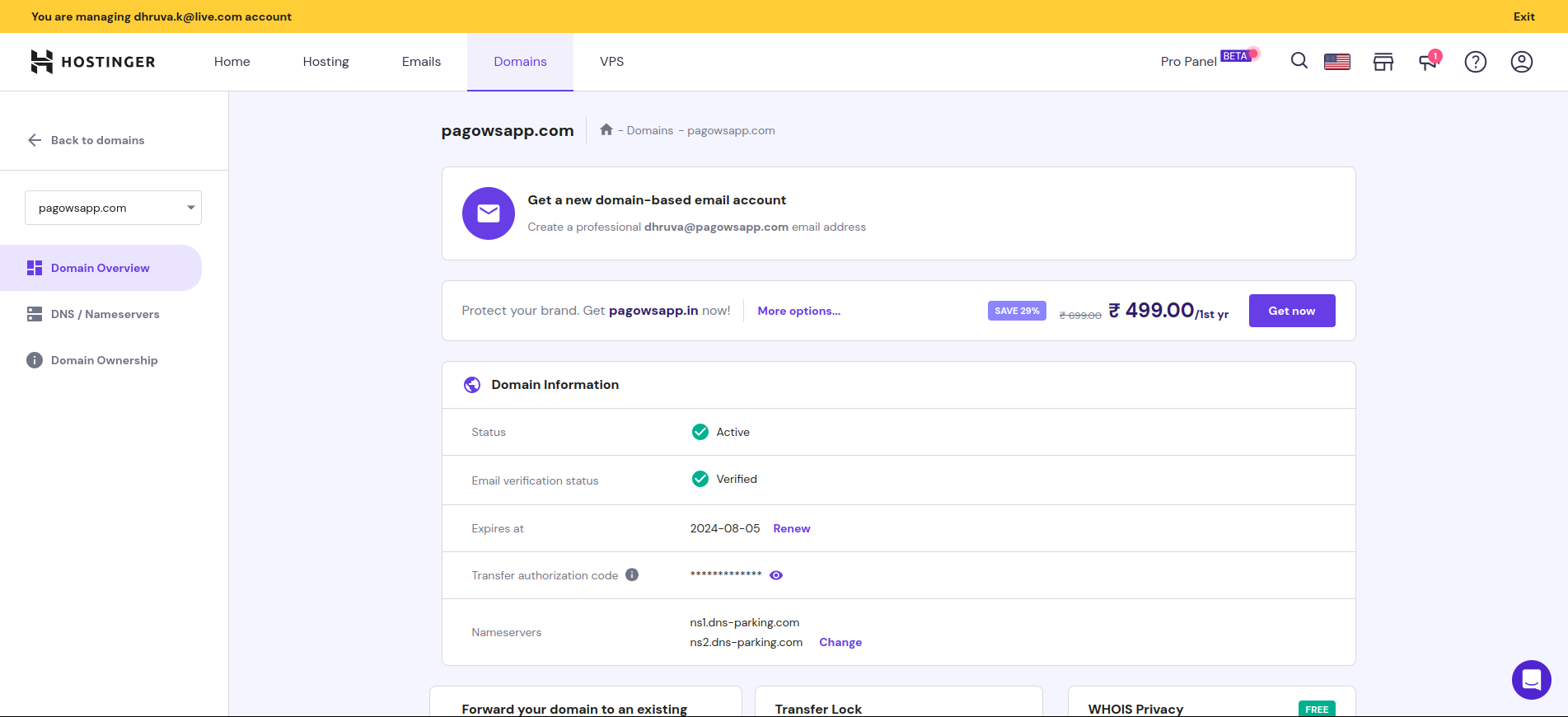Open the store marketplace icon
This screenshot has height=717, width=1568.
pos(1383,62)
